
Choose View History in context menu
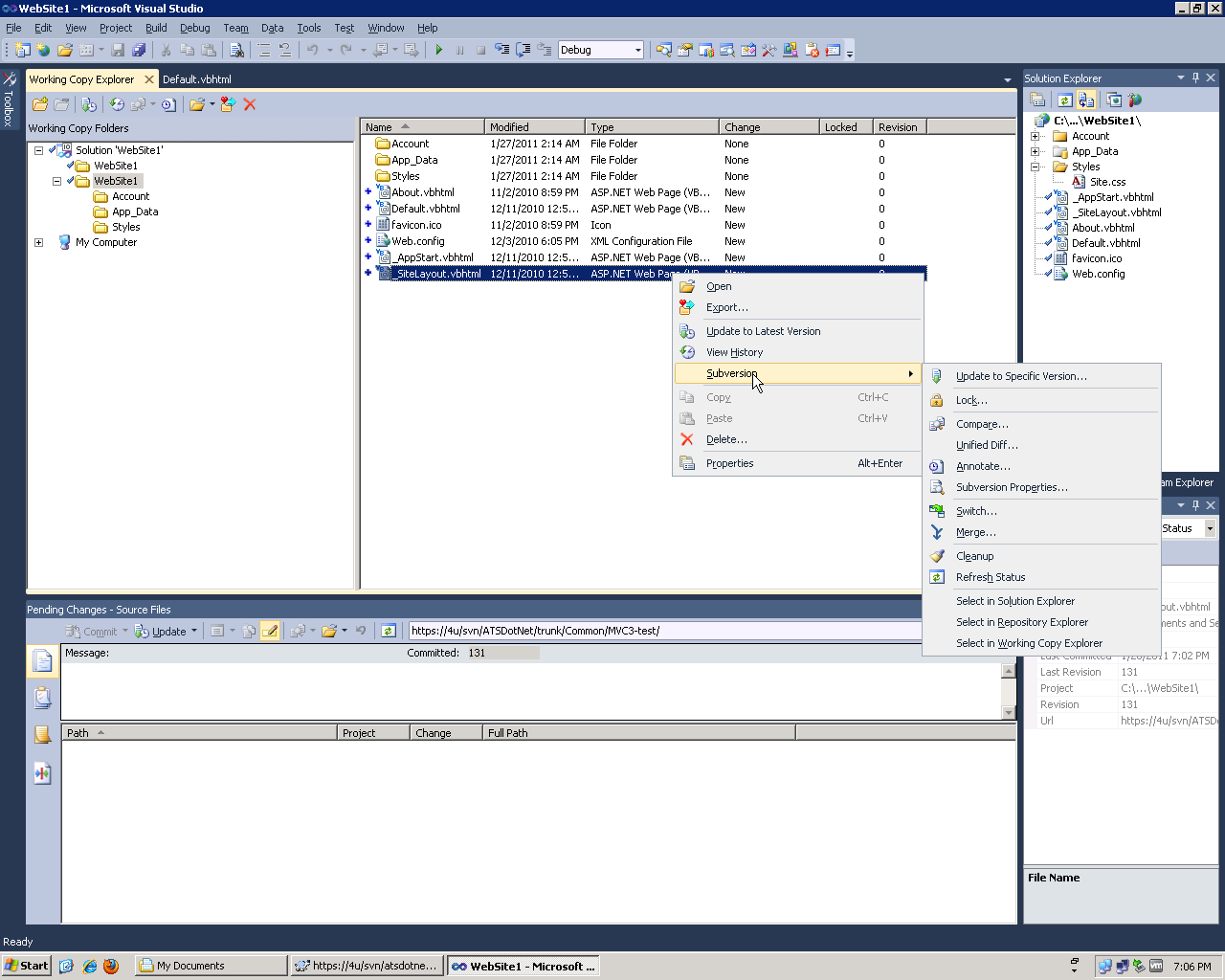tap(798, 352)
